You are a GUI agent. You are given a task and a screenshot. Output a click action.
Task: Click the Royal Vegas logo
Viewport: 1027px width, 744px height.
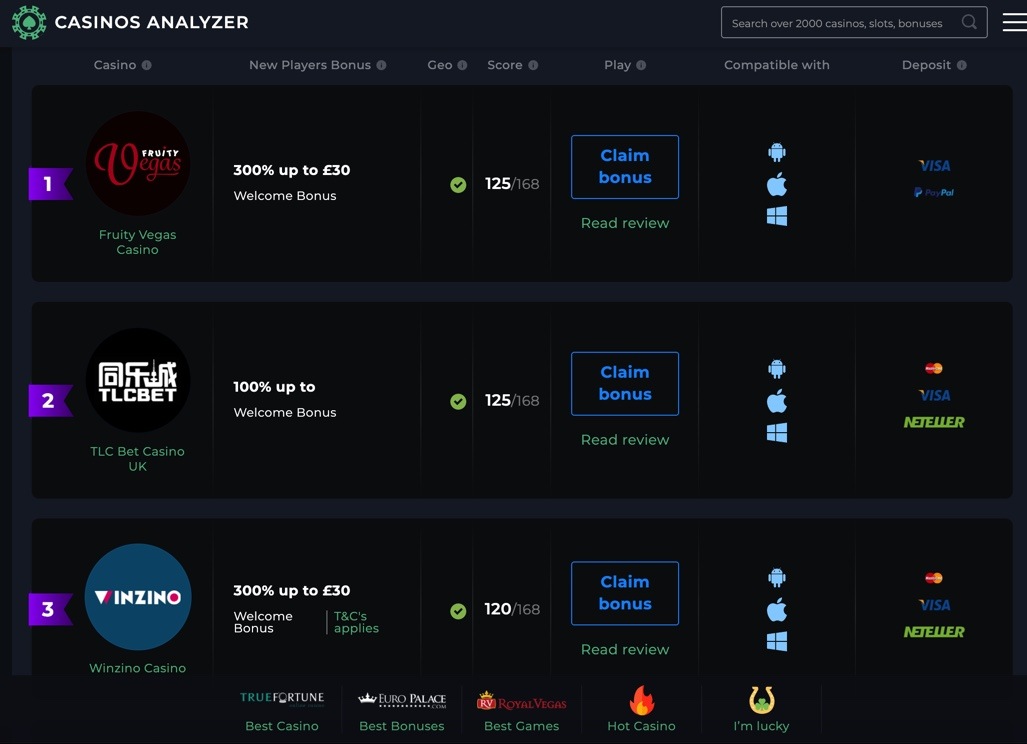pos(522,701)
